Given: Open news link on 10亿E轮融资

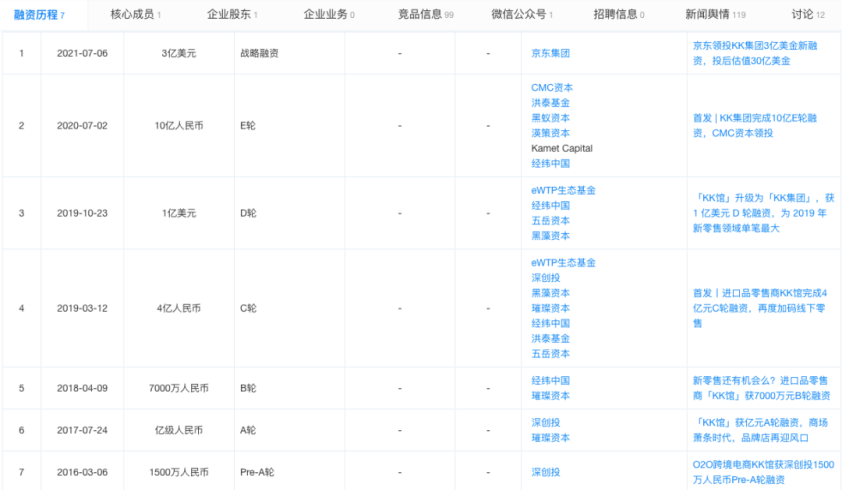Looking at the screenshot, I should coord(754,125).
